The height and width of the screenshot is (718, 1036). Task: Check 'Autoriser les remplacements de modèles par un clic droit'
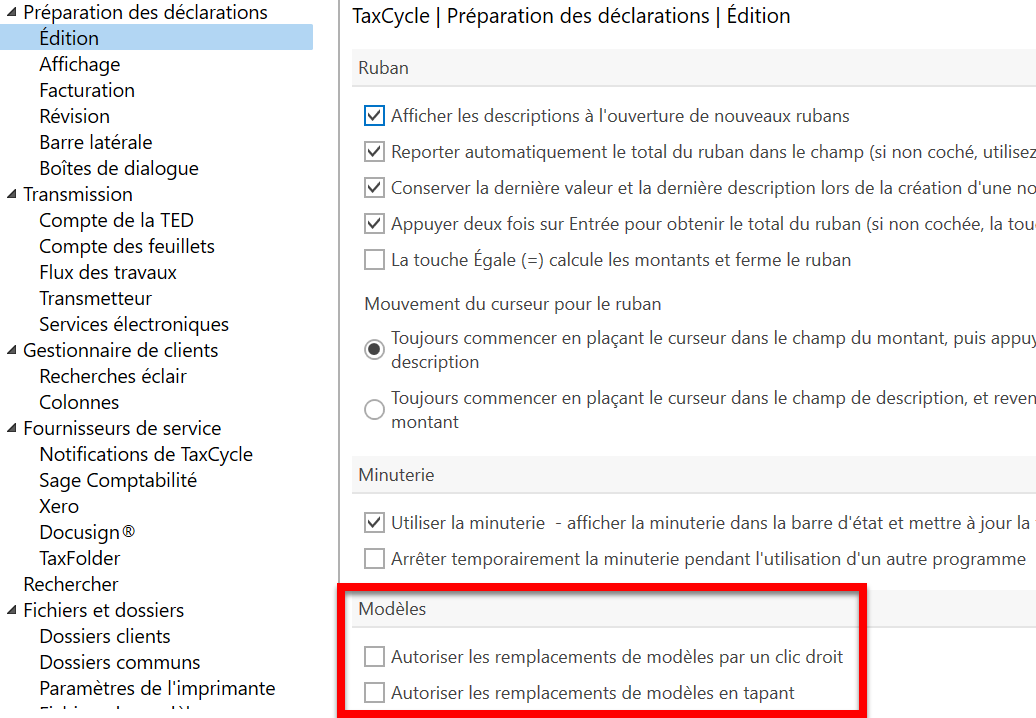coord(374,657)
